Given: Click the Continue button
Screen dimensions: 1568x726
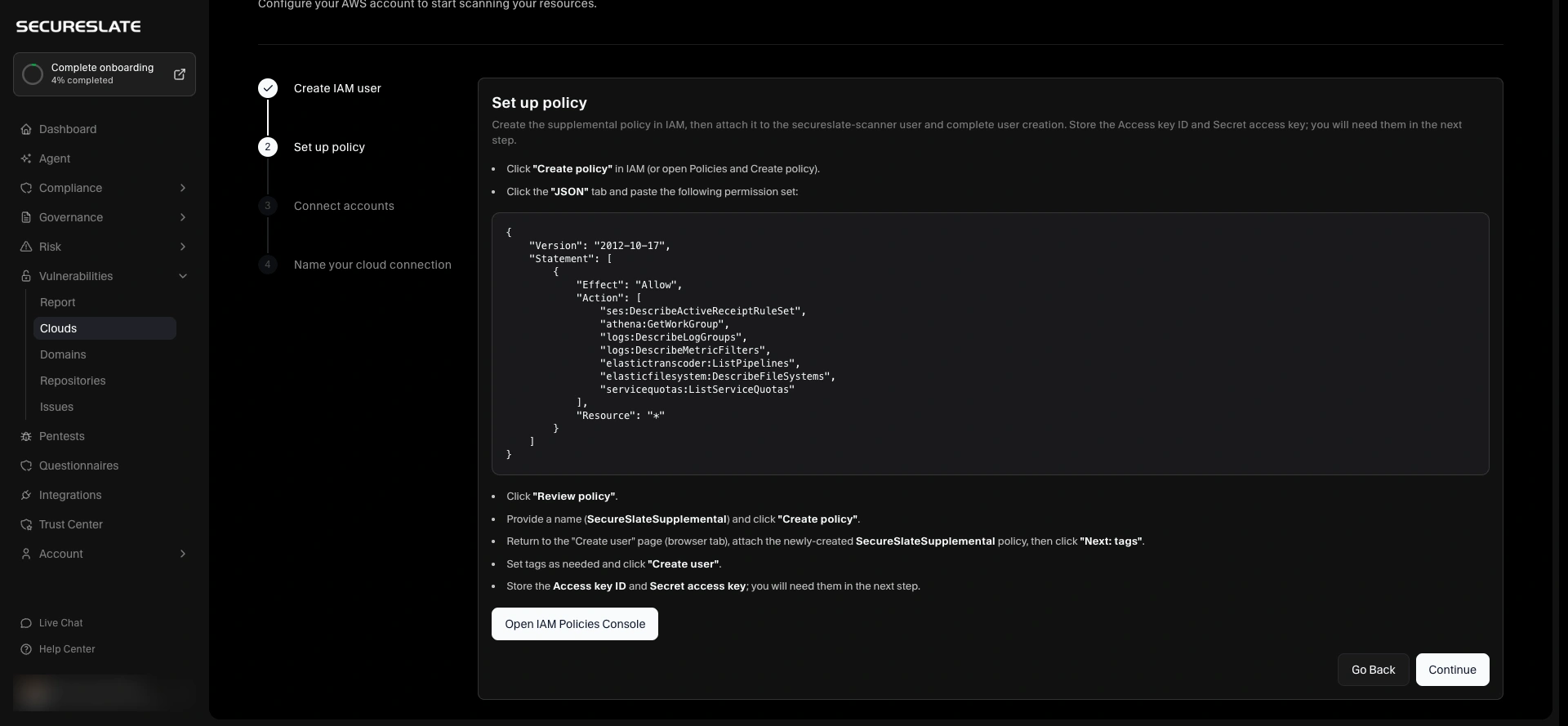Looking at the screenshot, I should point(1452,670).
